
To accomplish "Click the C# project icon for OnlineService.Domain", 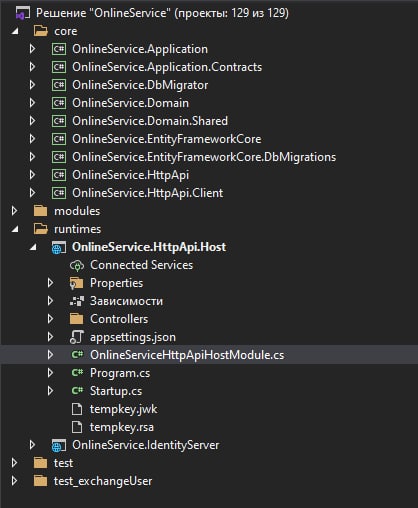I will (x=59, y=103).
